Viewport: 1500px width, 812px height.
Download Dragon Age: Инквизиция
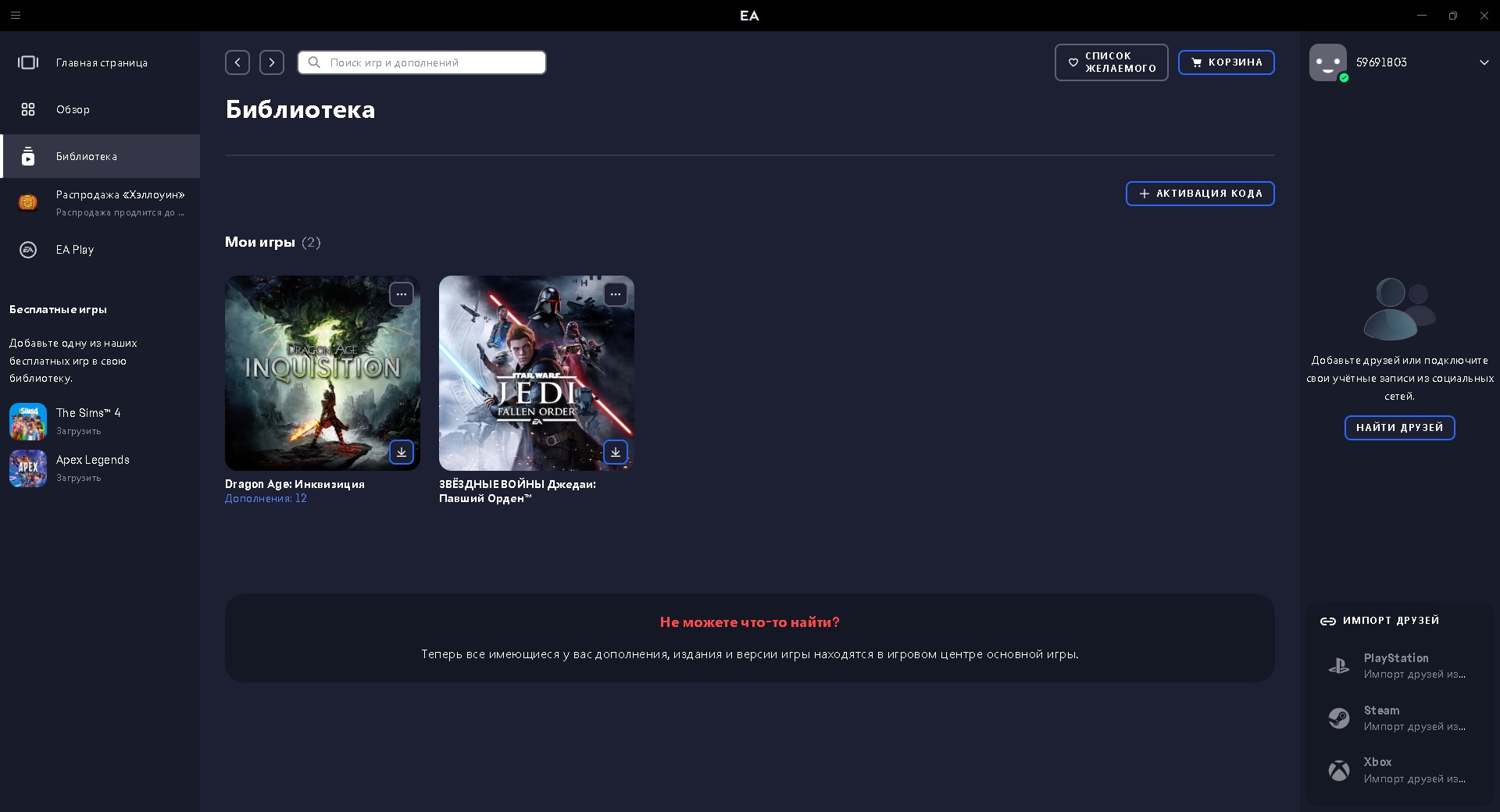click(x=402, y=452)
